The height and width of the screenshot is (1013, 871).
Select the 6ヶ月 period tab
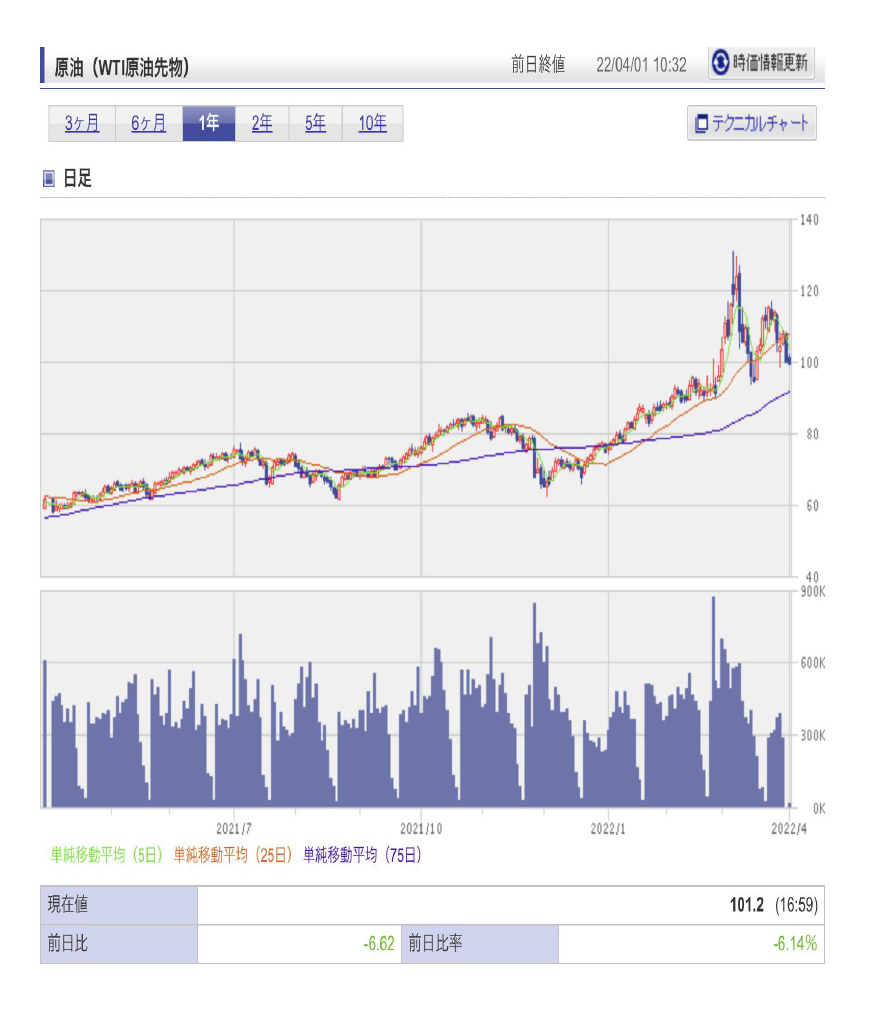point(149,124)
